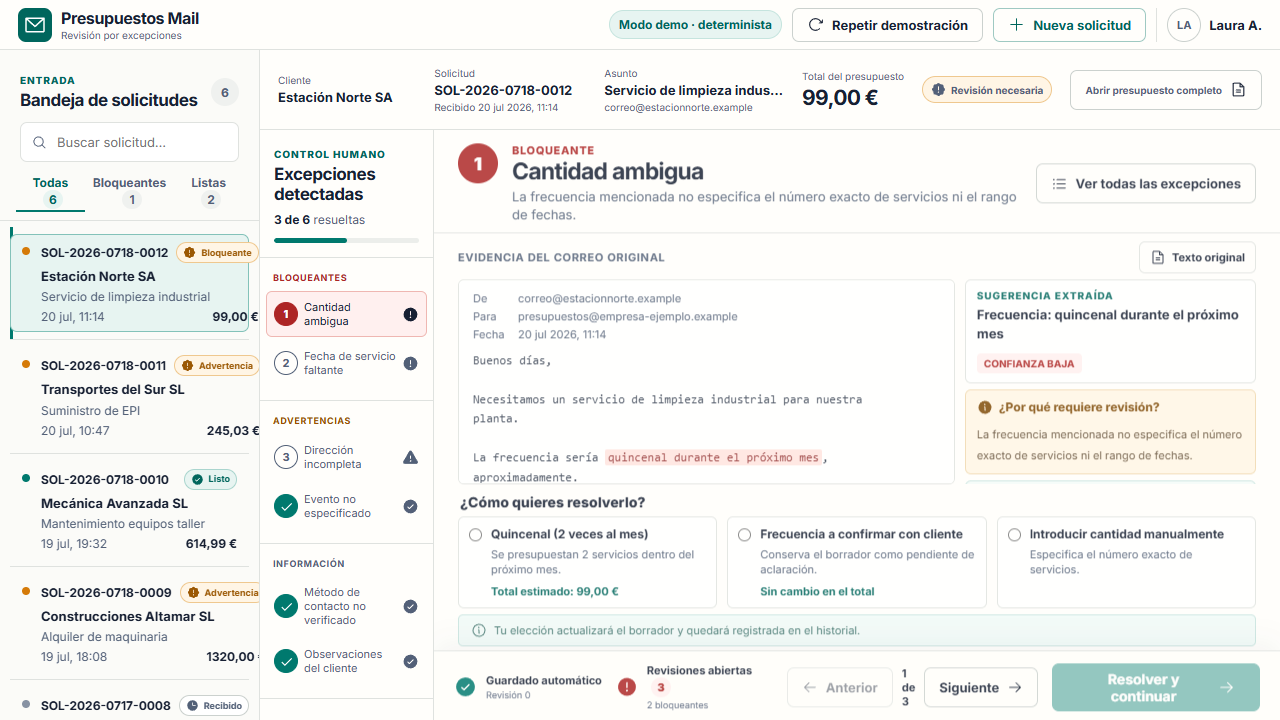Open request SOL-2026-0718-0009 Construcciones Altamar SL
The image size is (1280, 720).
[130, 624]
